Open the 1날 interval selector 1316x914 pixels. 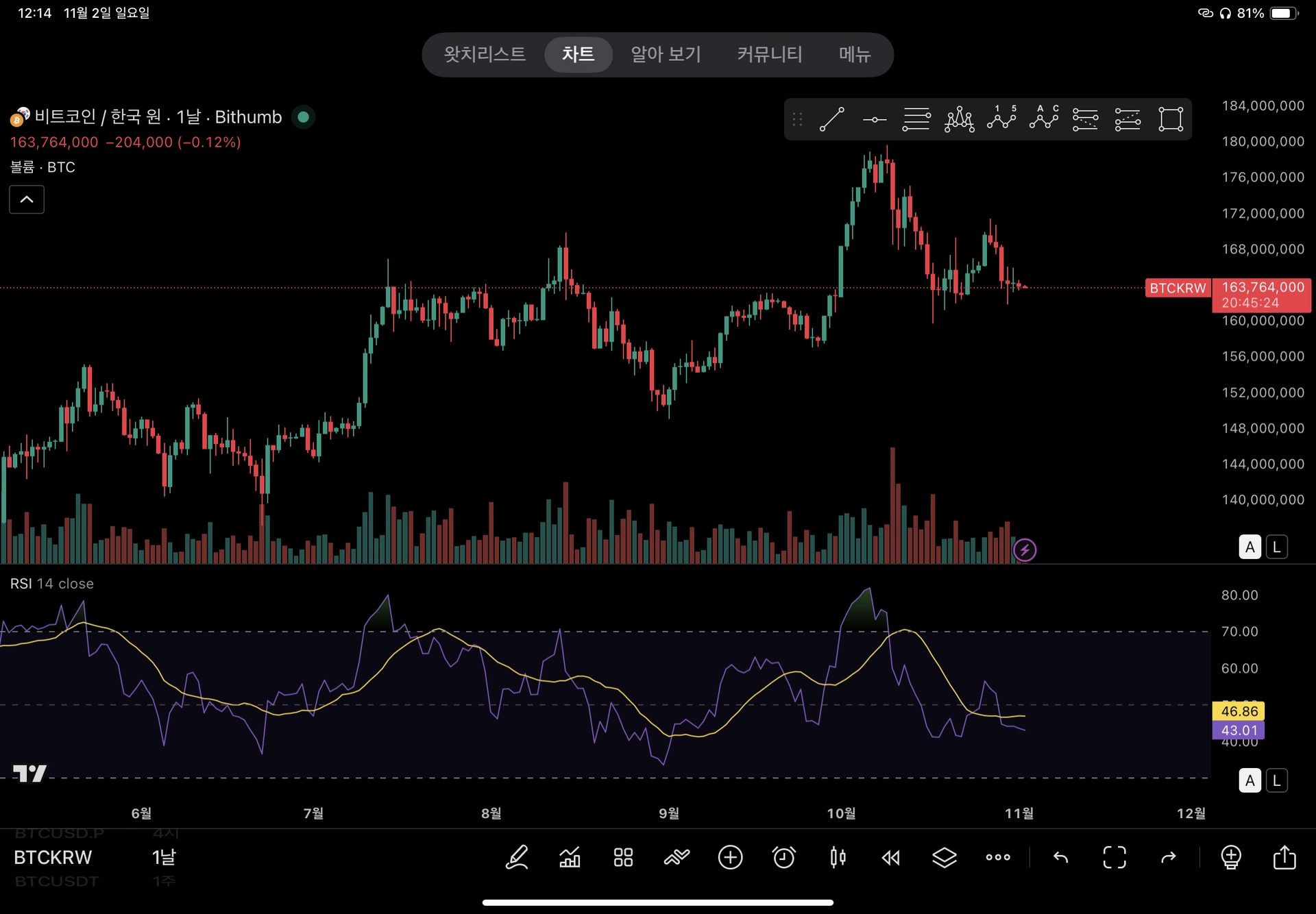coord(164,857)
